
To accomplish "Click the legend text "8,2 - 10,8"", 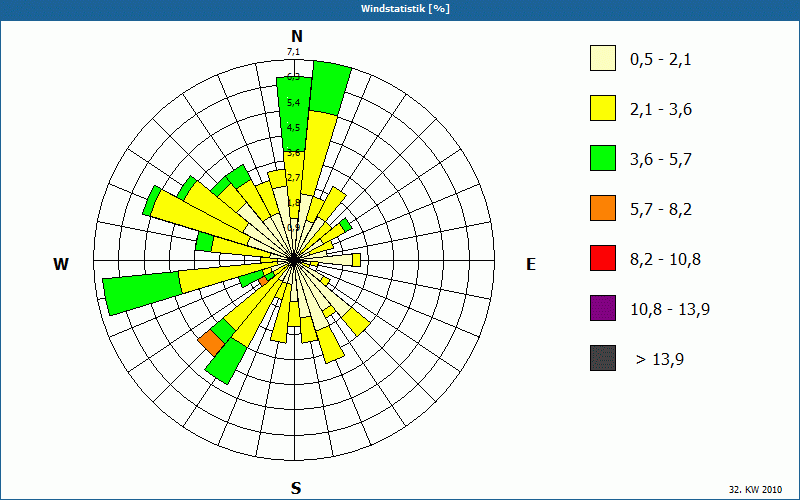I will pyautogui.click(x=665, y=260).
